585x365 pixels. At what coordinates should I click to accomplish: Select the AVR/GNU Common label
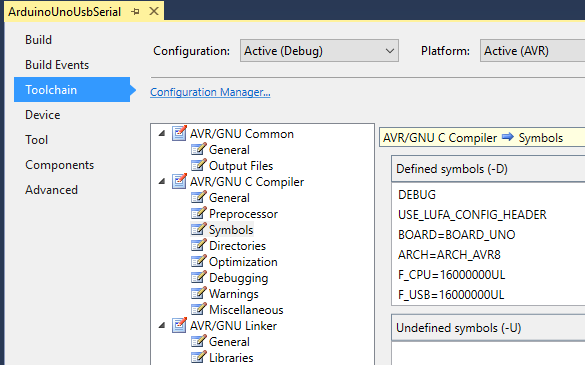(242, 134)
